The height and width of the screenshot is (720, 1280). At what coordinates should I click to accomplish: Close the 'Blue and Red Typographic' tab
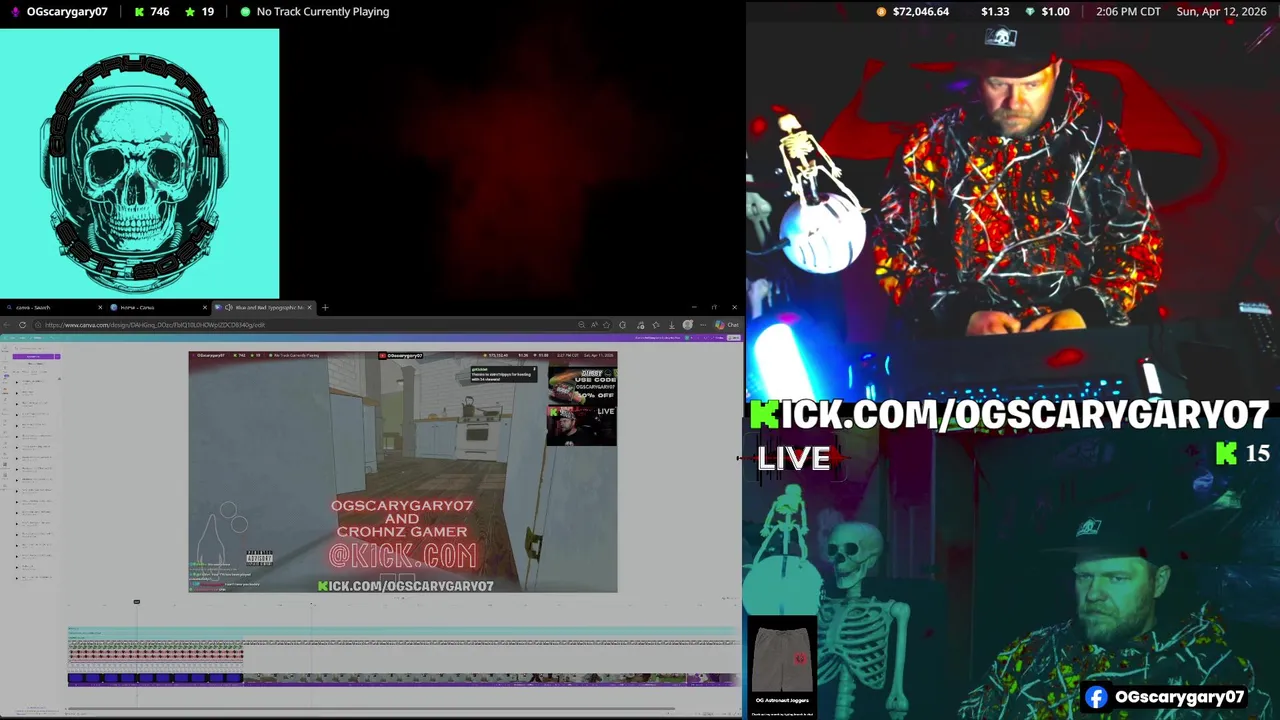coord(310,307)
